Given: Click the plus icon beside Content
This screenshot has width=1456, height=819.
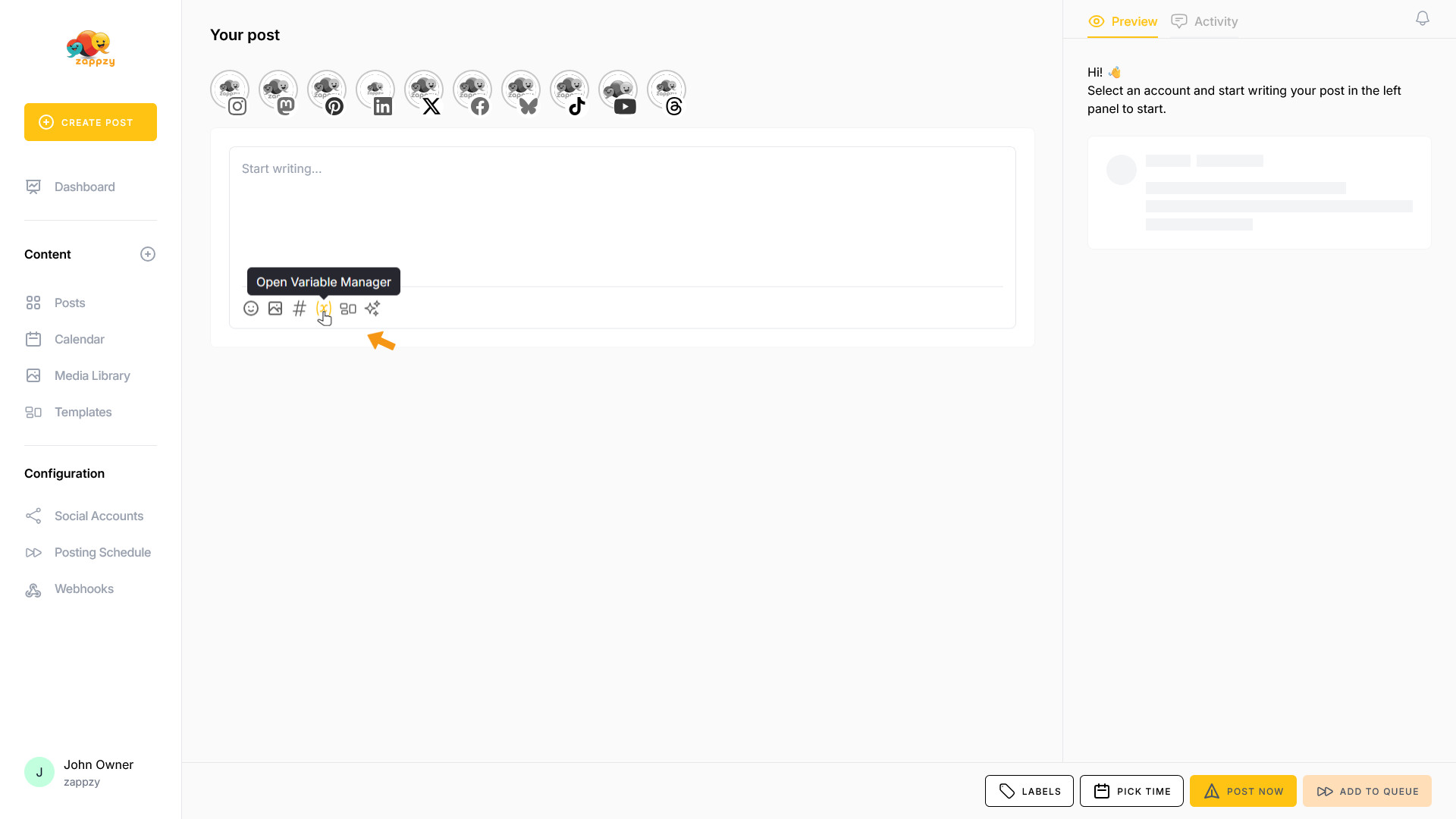Looking at the screenshot, I should (148, 254).
